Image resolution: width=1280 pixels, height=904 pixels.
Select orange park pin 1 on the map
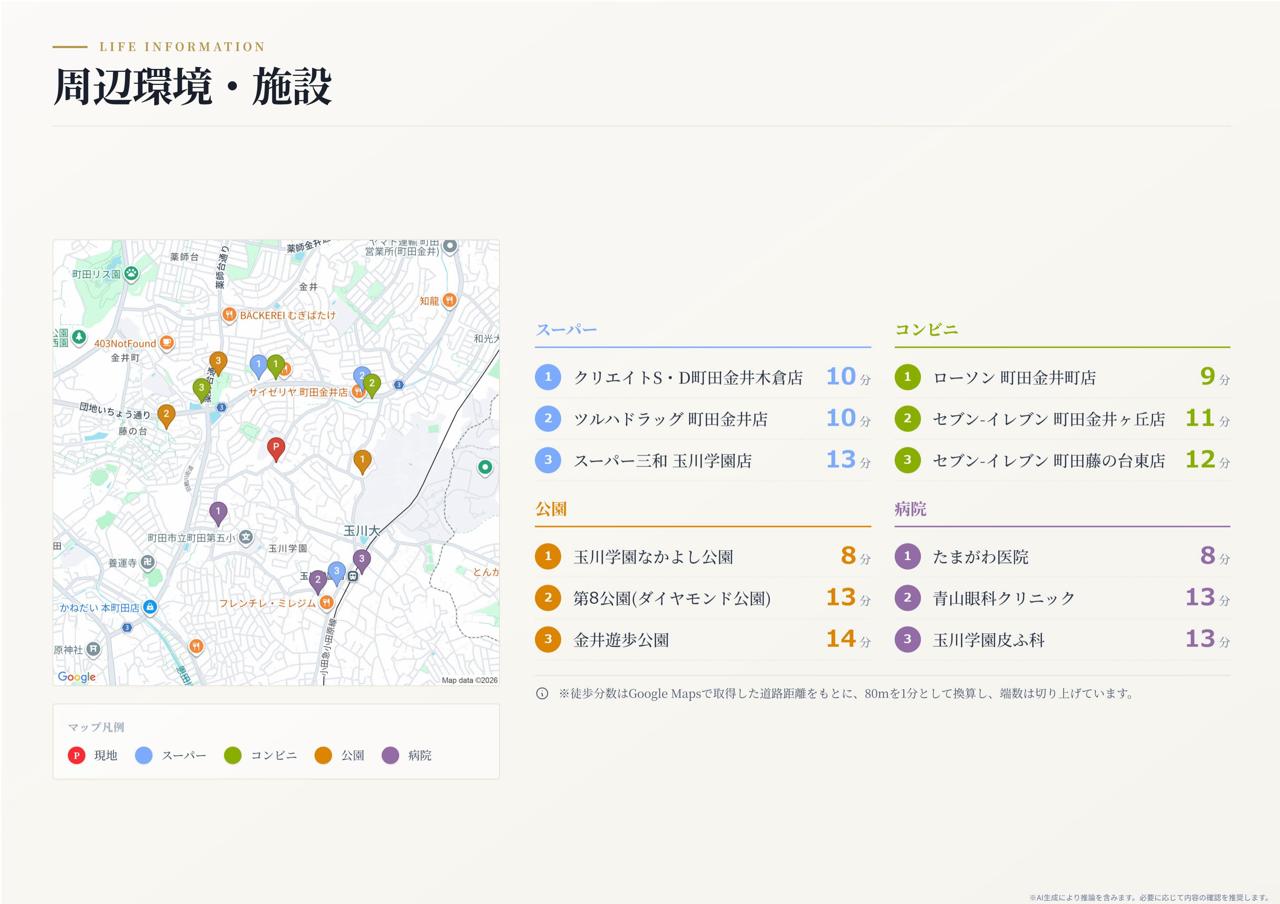coord(362,461)
